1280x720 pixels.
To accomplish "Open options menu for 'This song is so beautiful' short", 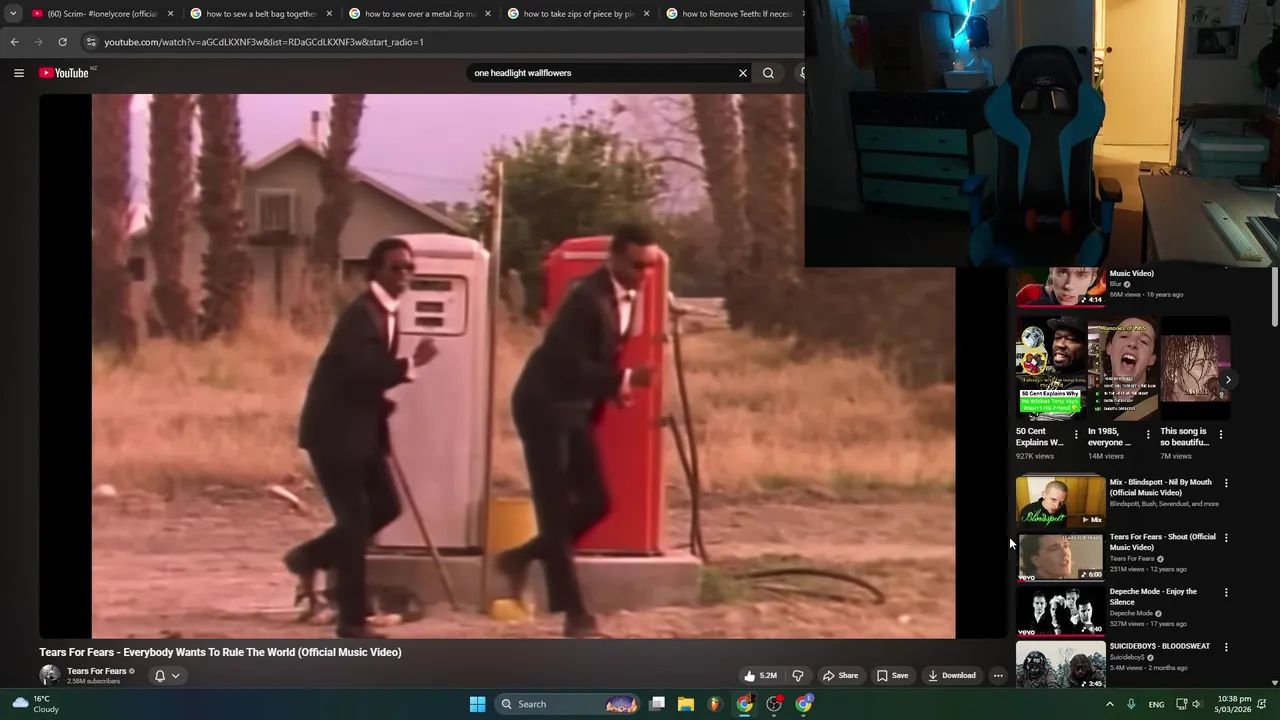I will click(1221, 434).
